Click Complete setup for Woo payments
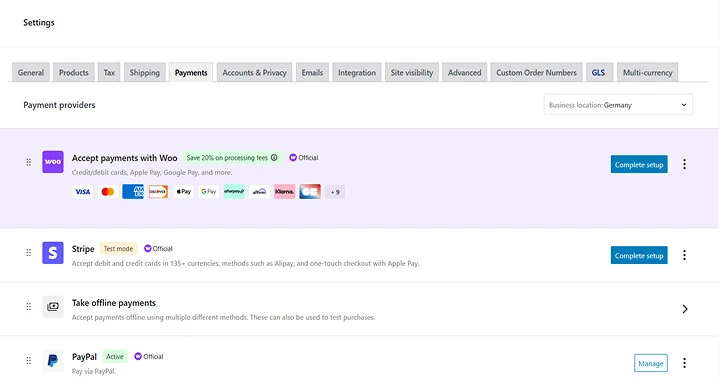The height and width of the screenshot is (380, 720). tap(639, 164)
